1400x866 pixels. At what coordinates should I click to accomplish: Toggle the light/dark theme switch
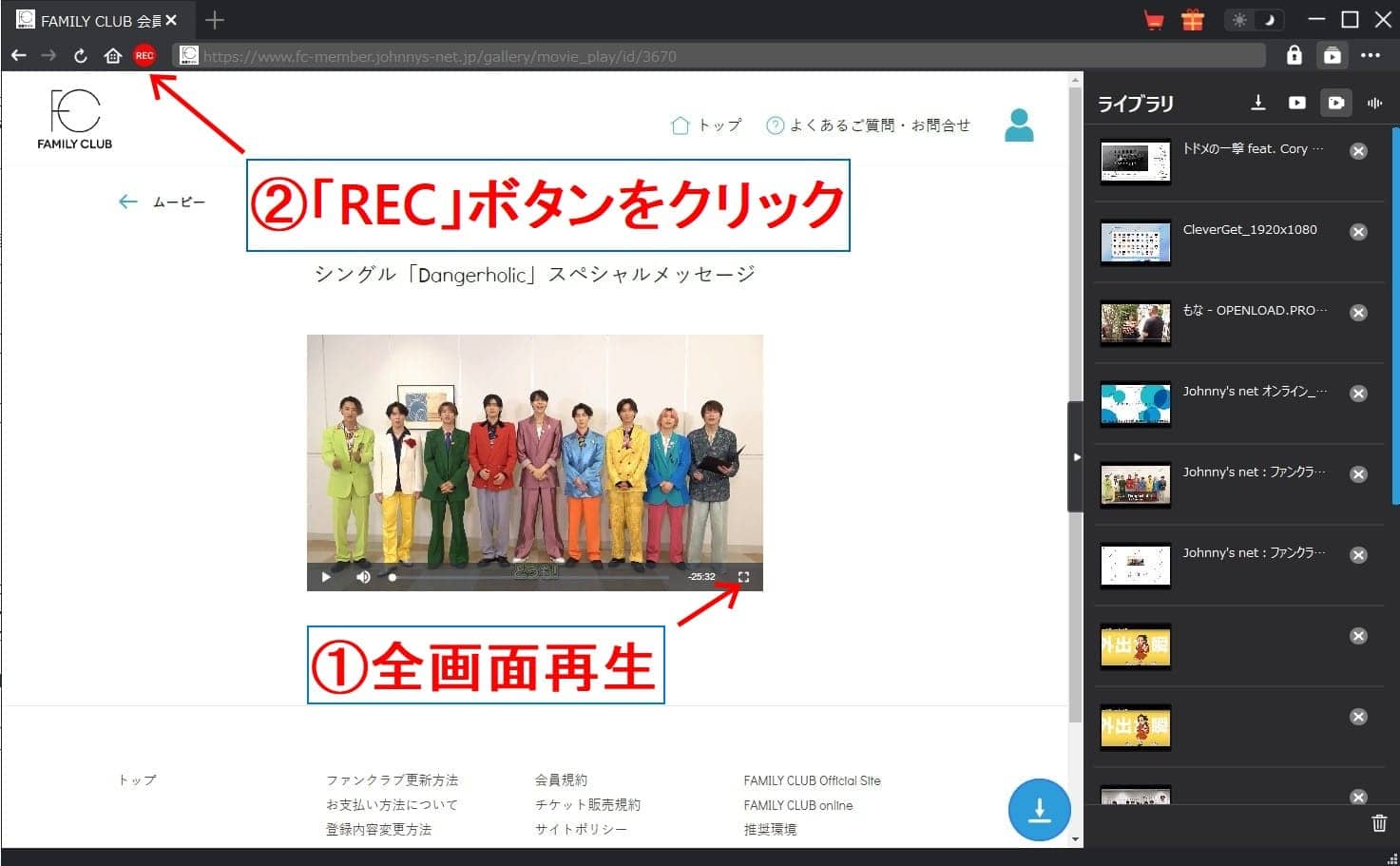pos(1254,20)
